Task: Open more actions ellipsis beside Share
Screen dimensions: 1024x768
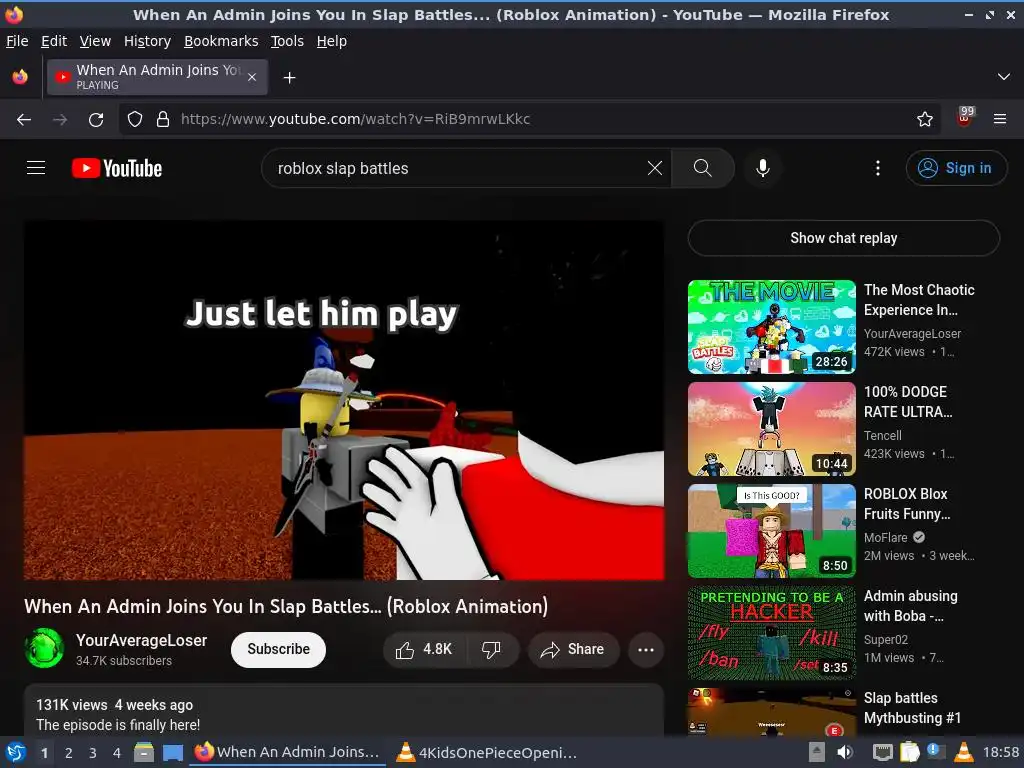Action: (646, 649)
